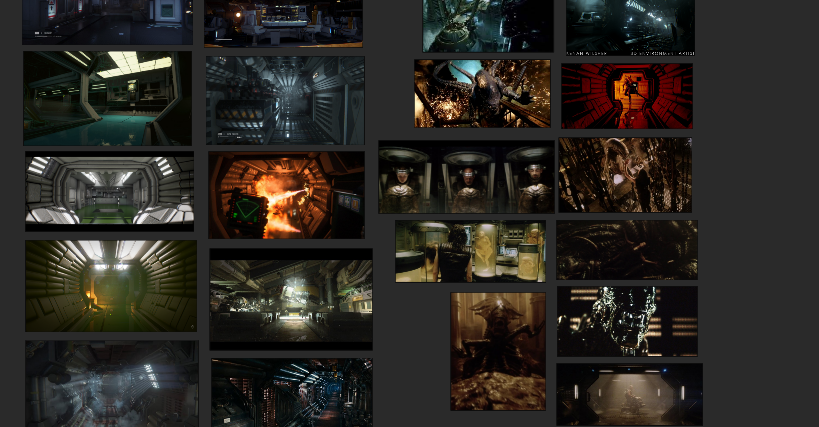The image size is (819, 427).
Task: Select the three cryo pods image
Action: point(466,177)
